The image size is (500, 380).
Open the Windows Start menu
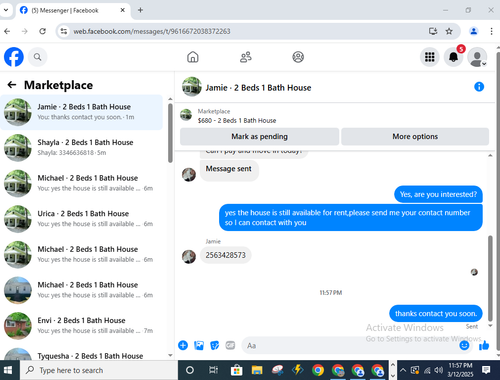coord(7,370)
